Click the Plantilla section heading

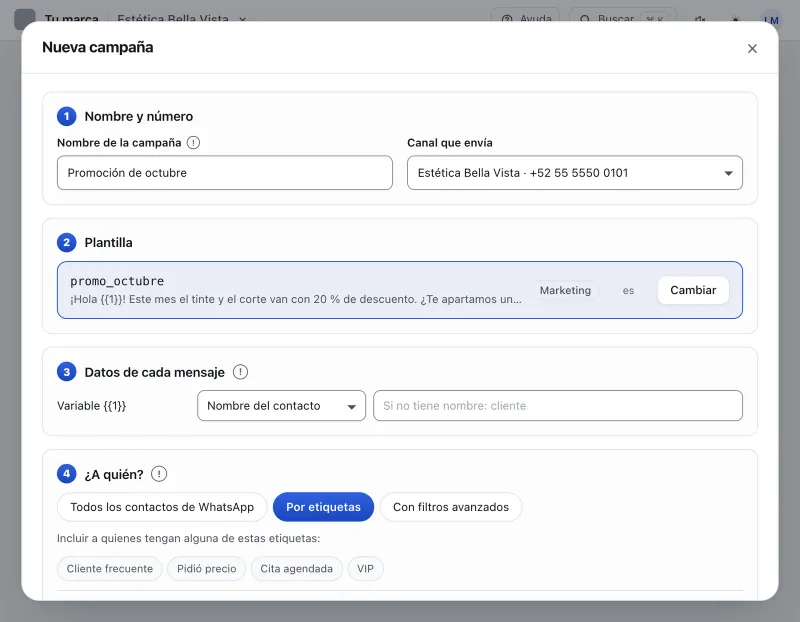point(108,242)
